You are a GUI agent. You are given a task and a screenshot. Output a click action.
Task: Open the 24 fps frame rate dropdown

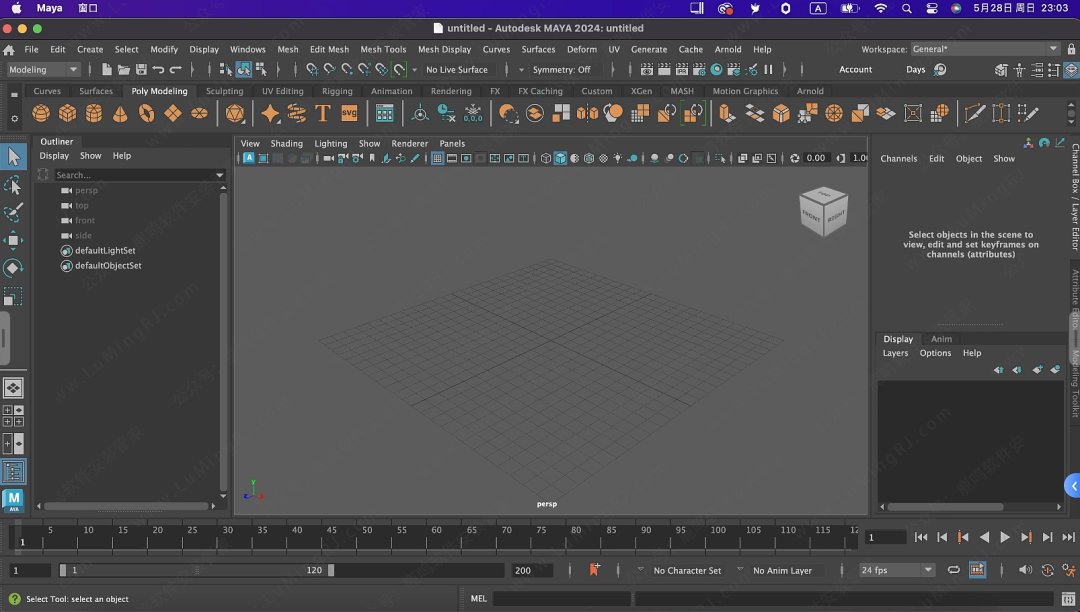pyautogui.click(x=897, y=570)
